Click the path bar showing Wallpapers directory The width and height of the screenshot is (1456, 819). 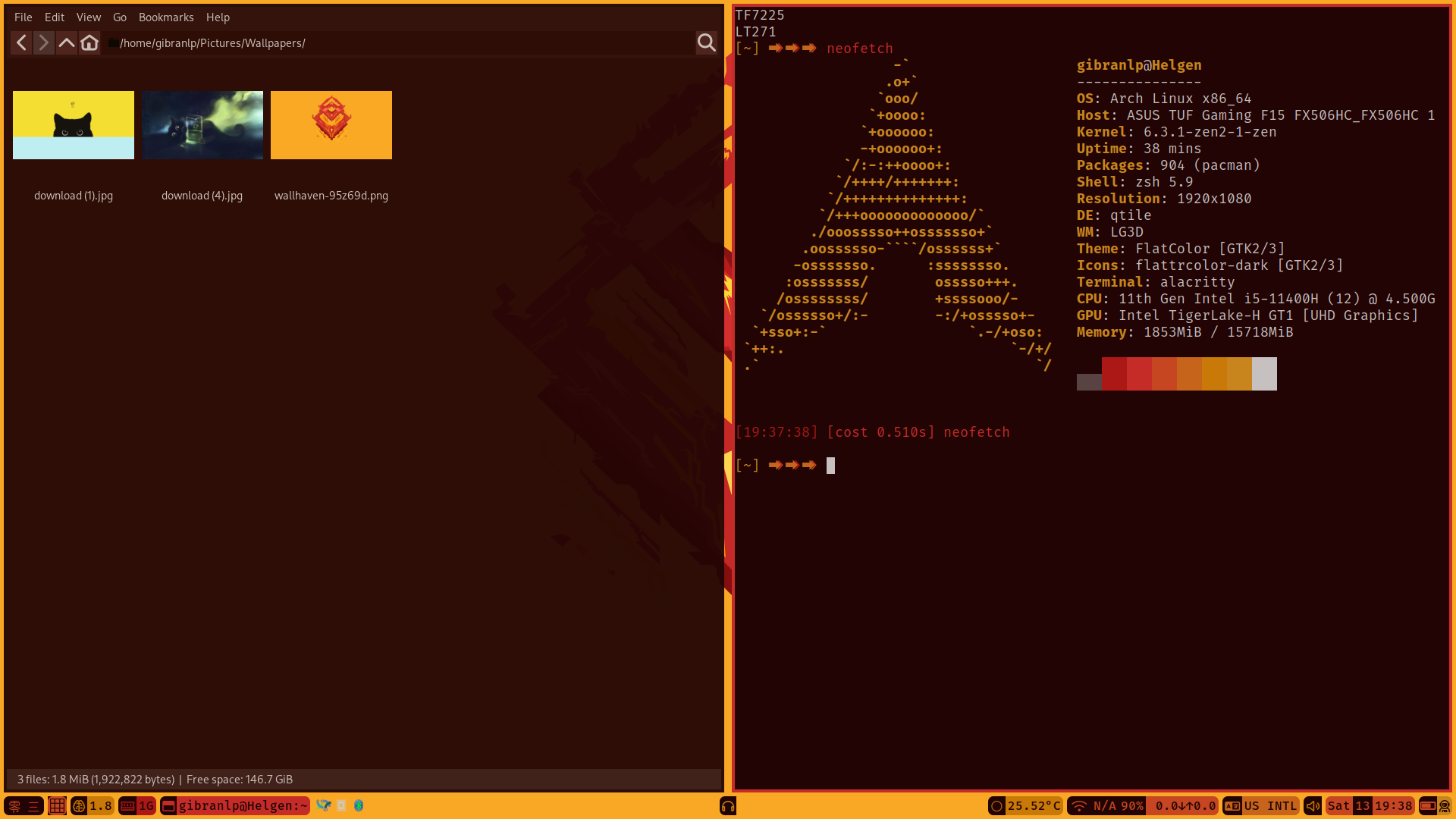pyautogui.click(x=212, y=43)
